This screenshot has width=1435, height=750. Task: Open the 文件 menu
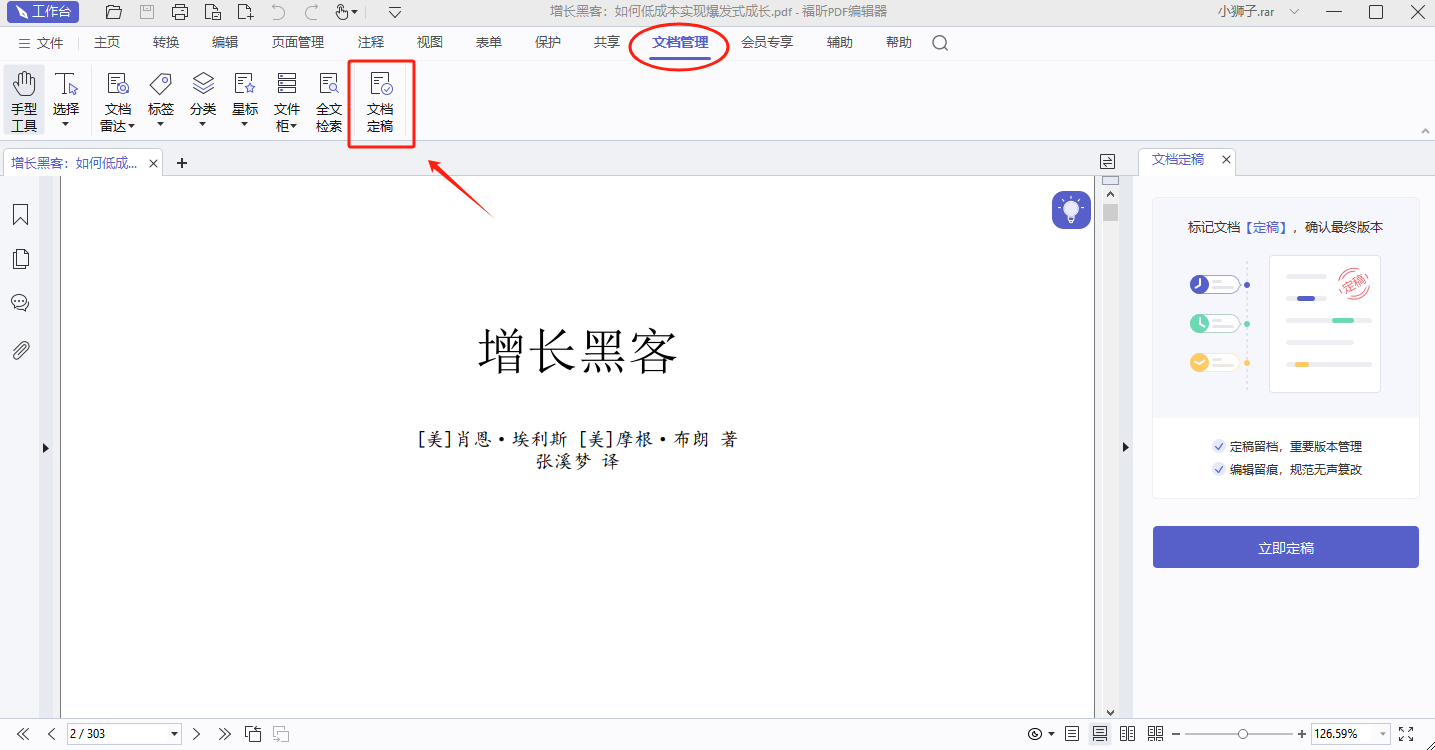pyautogui.click(x=41, y=43)
